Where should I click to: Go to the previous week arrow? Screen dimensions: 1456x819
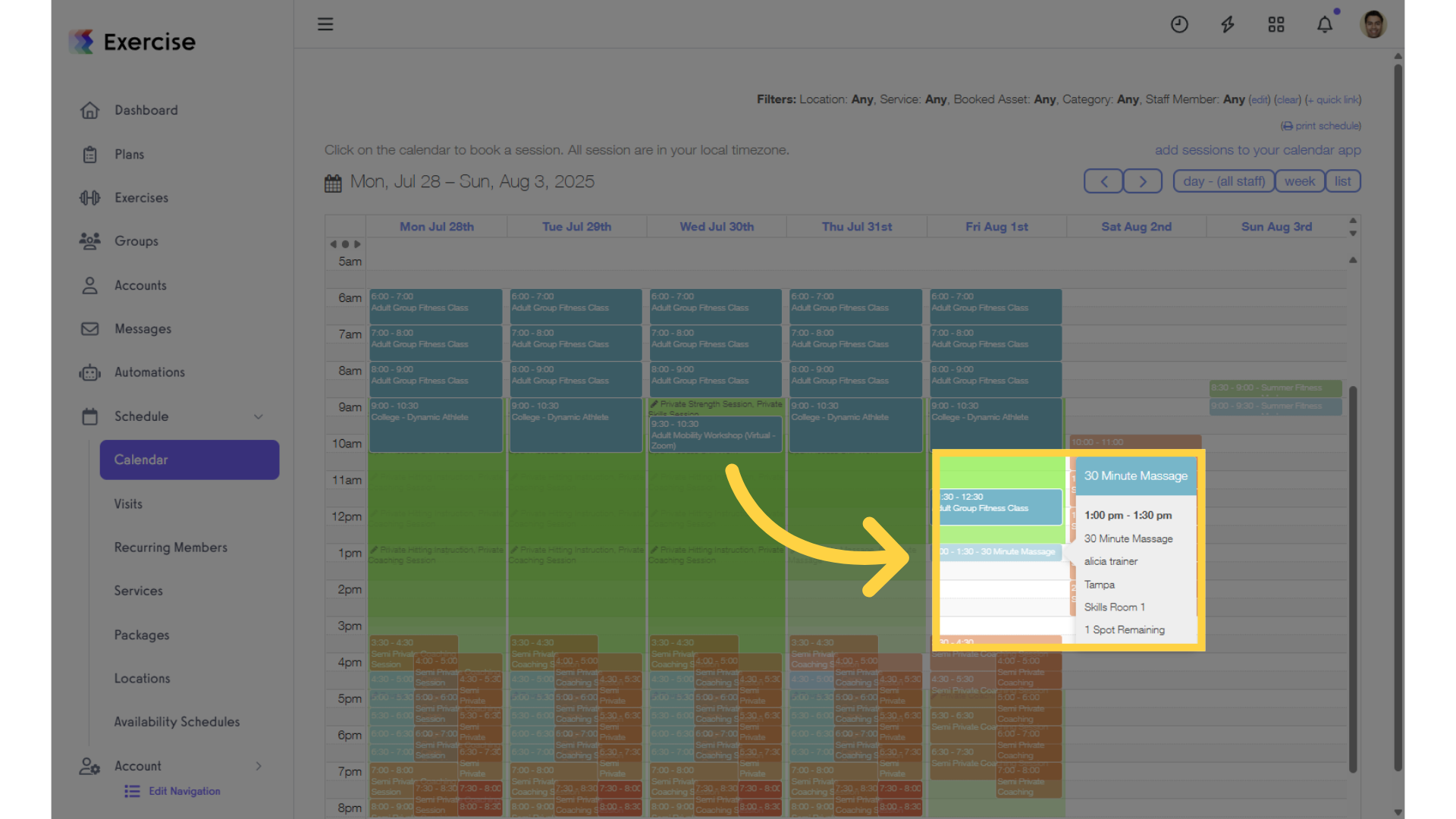(x=1103, y=181)
